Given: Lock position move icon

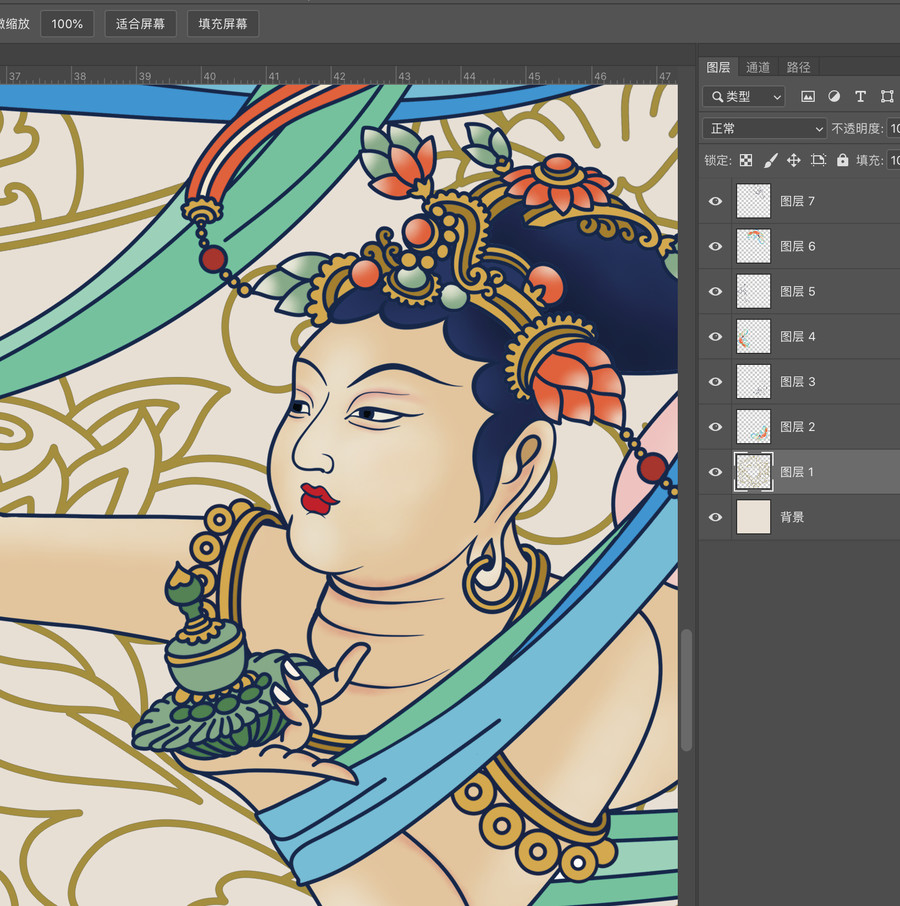Looking at the screenshot, I should [x=794, y=160].
